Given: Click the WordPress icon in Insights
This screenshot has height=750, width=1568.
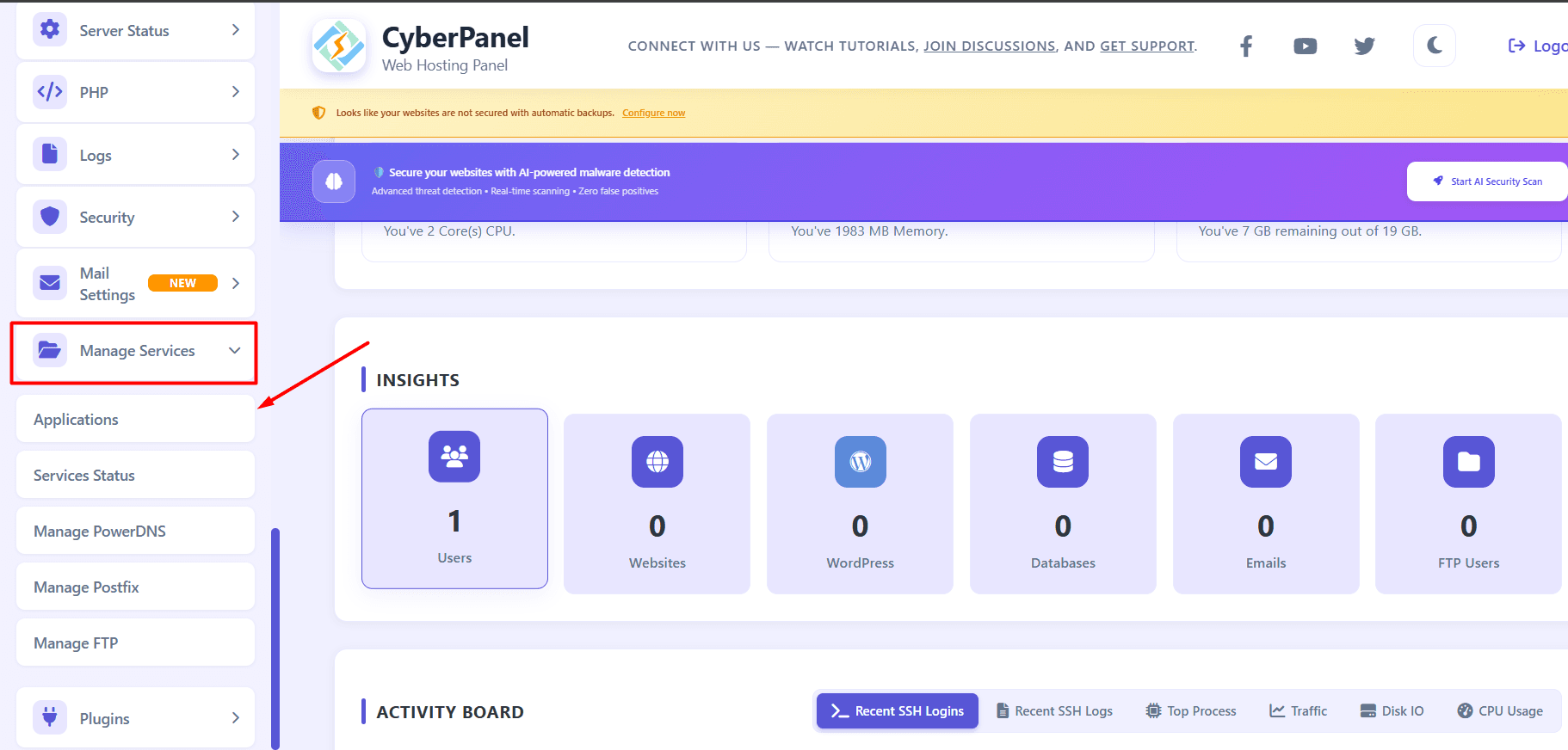Looking at the screenshot, I should point(860,462).
